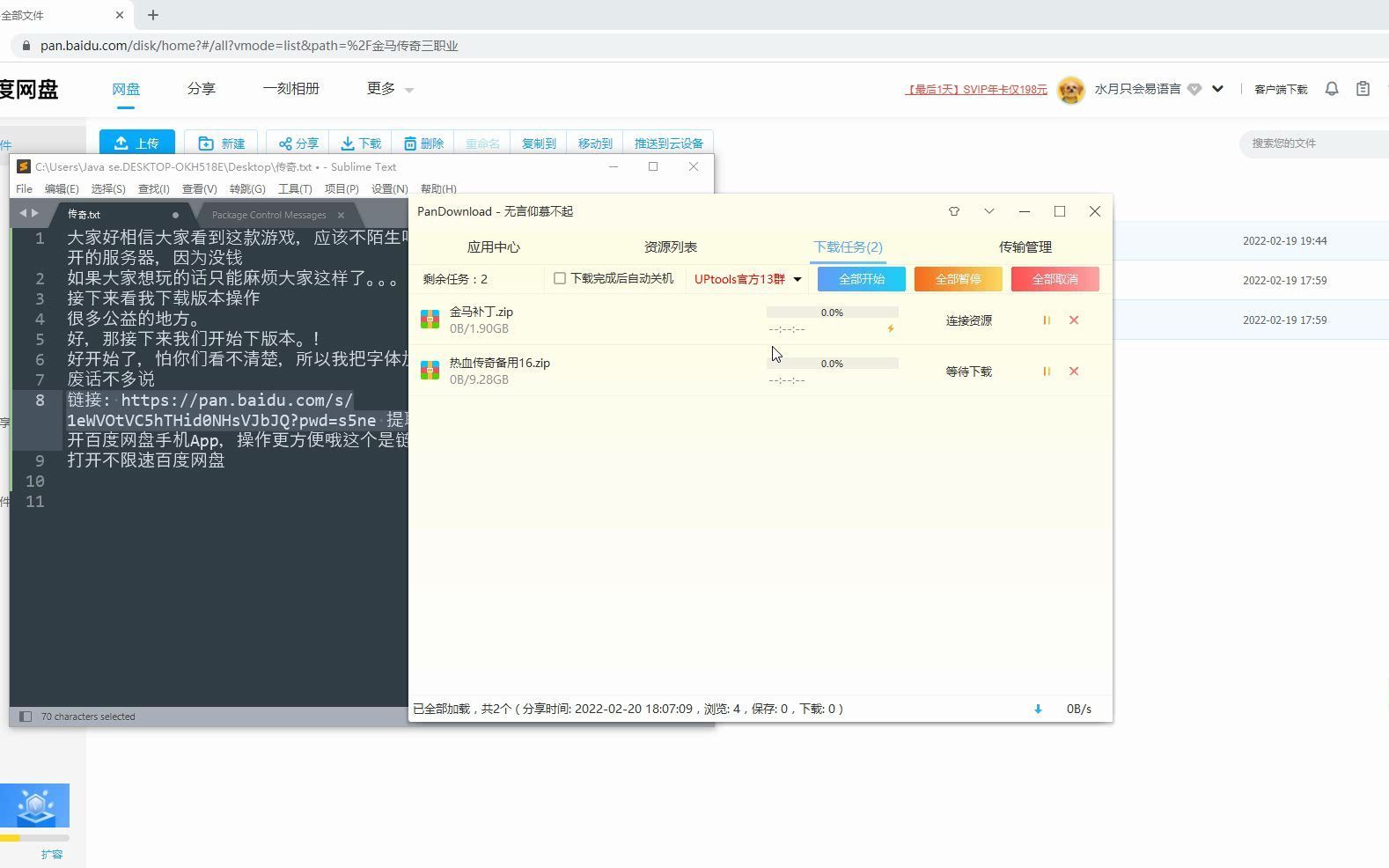Click the 全部取消 button
The height and width of the screenshot is (868, 1389).
pos(1055,279)
